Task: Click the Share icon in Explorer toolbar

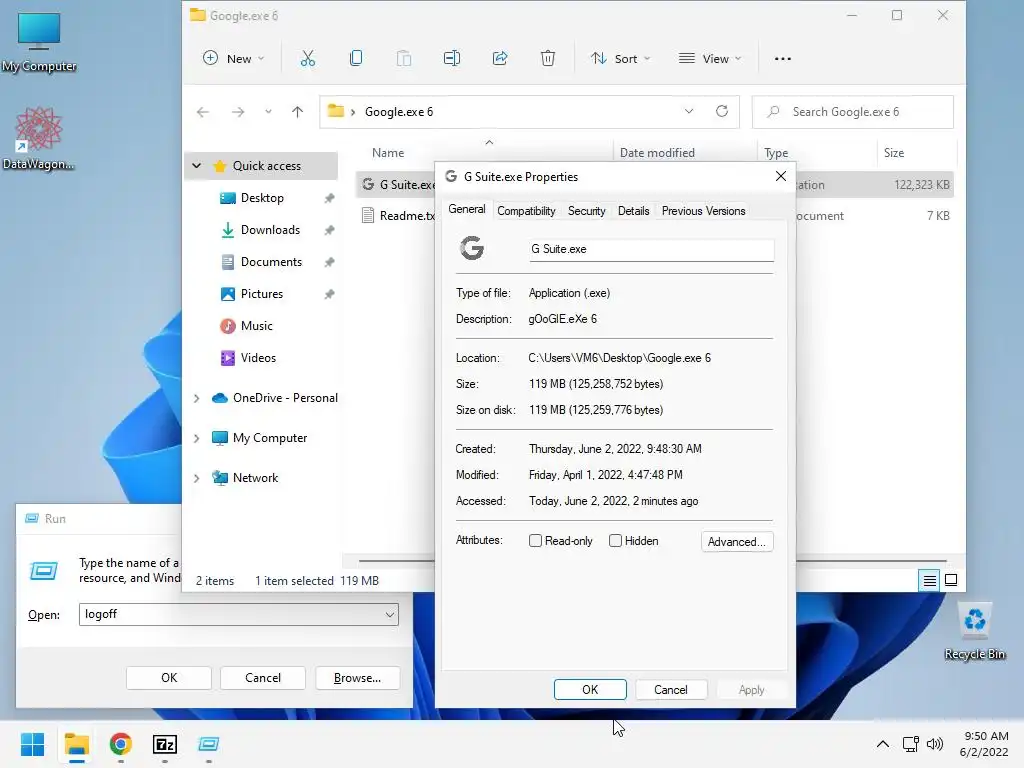Action: coord(500,59)
